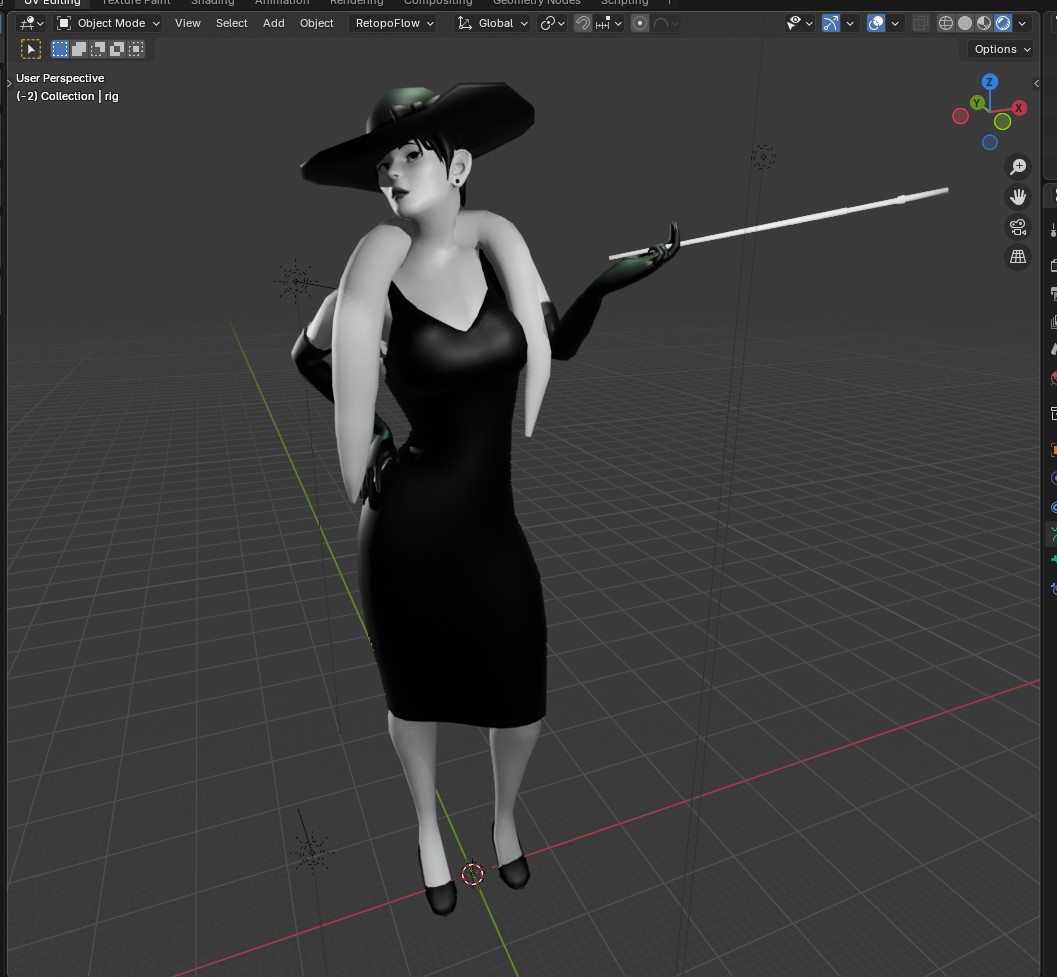Switch to Material Preview shading
The height and width of the screenshot is (977, 1057).
point(984,24)
